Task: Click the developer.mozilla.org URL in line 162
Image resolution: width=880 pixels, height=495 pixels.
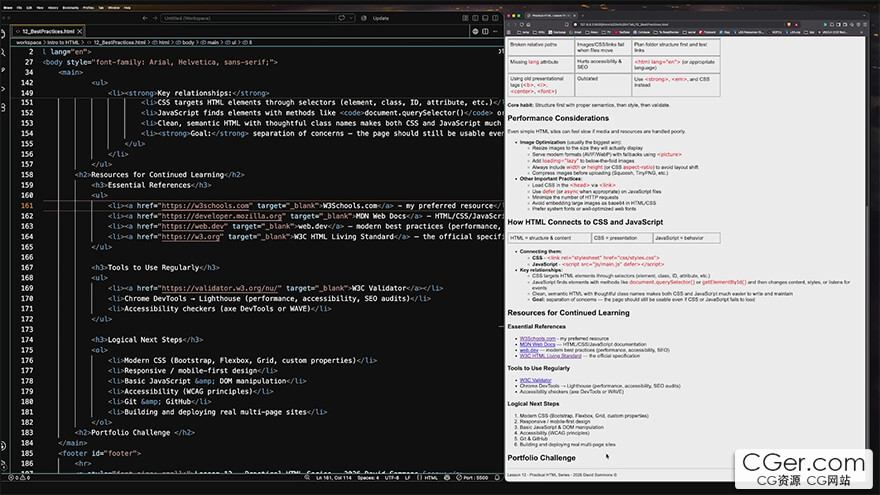Action: [222, 216]
